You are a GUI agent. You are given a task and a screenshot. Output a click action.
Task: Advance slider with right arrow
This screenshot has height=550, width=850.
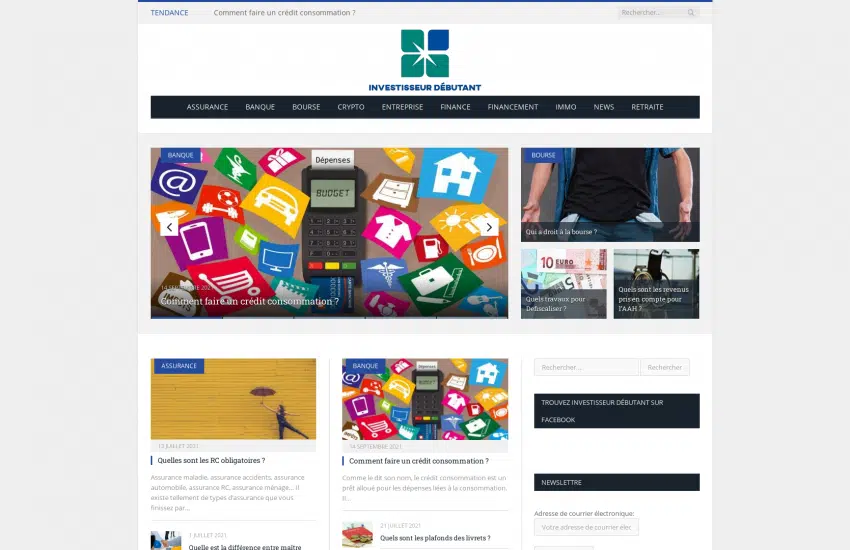[489, 227]
